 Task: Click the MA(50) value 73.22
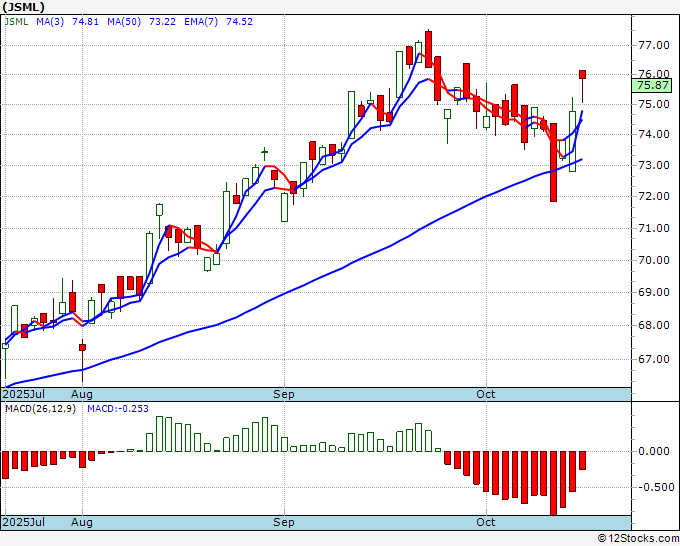point(162,22)
